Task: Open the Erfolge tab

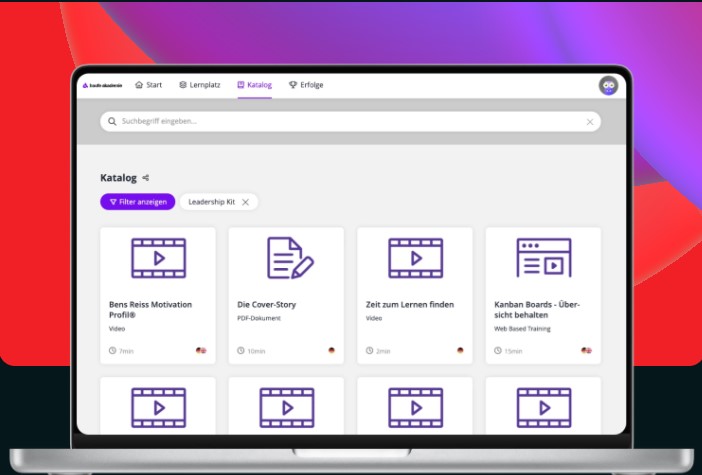Action: tap(306, 86)
